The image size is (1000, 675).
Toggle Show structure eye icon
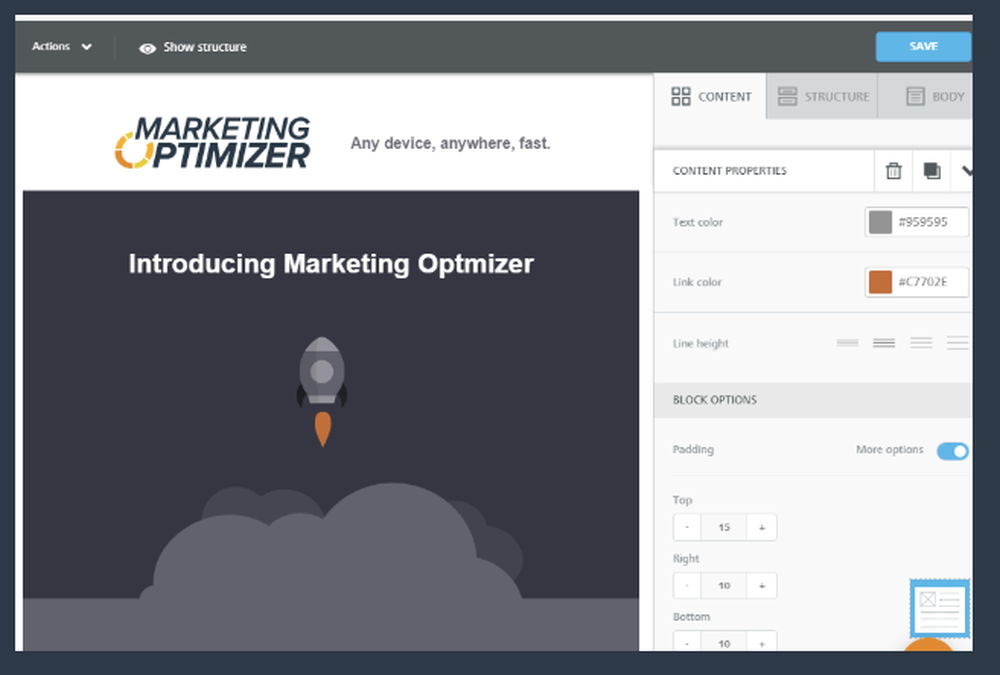click(x=147, y=48)
